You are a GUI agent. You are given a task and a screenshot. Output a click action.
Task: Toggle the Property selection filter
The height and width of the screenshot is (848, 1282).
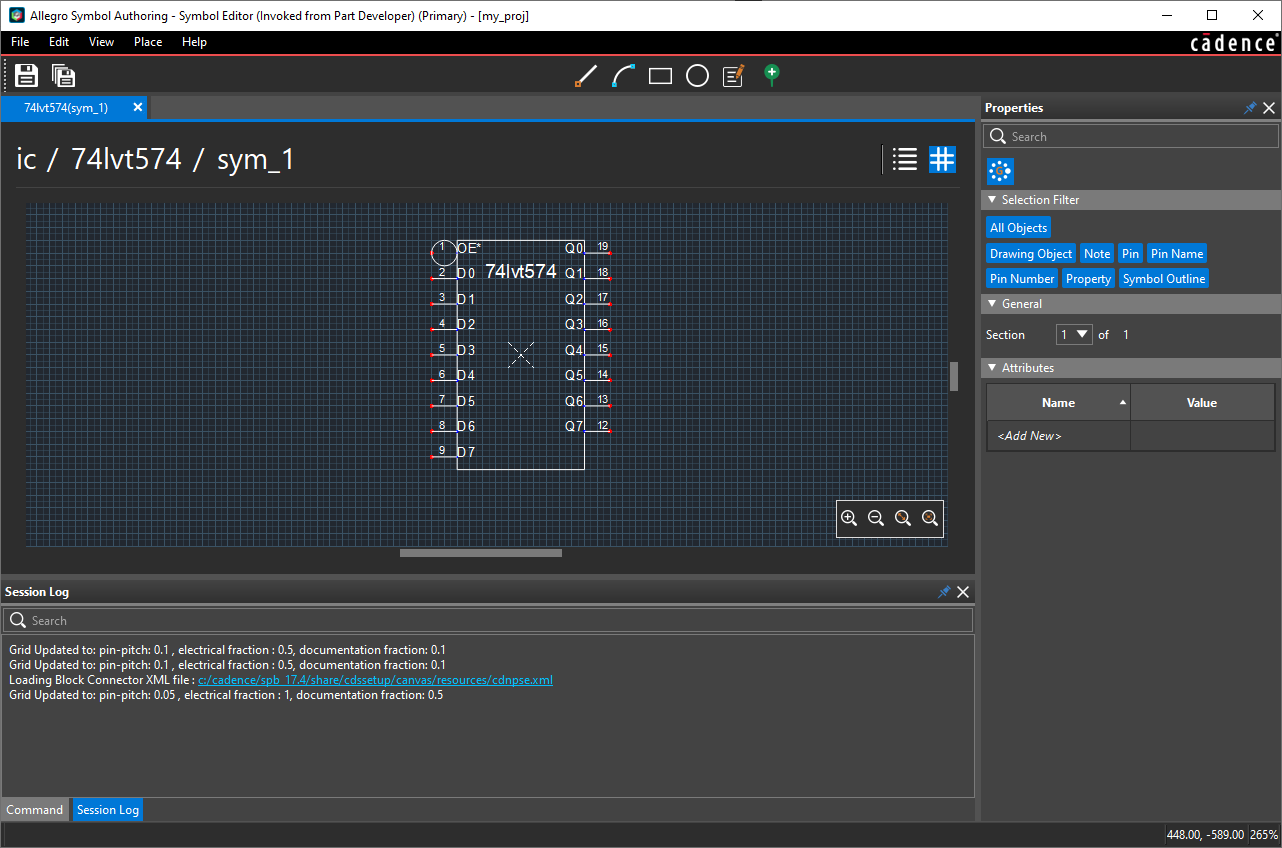pyautogui.click(x=1088, y=279)
